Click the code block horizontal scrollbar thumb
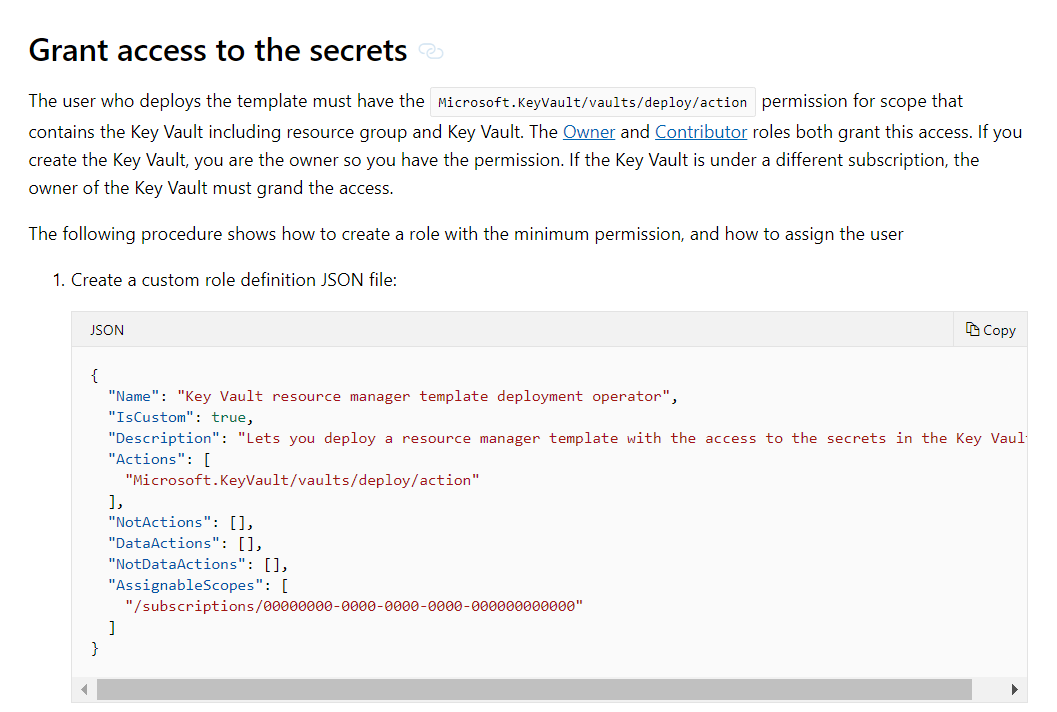The width and height of the screenshot is (1057, 712). (534, 689)
